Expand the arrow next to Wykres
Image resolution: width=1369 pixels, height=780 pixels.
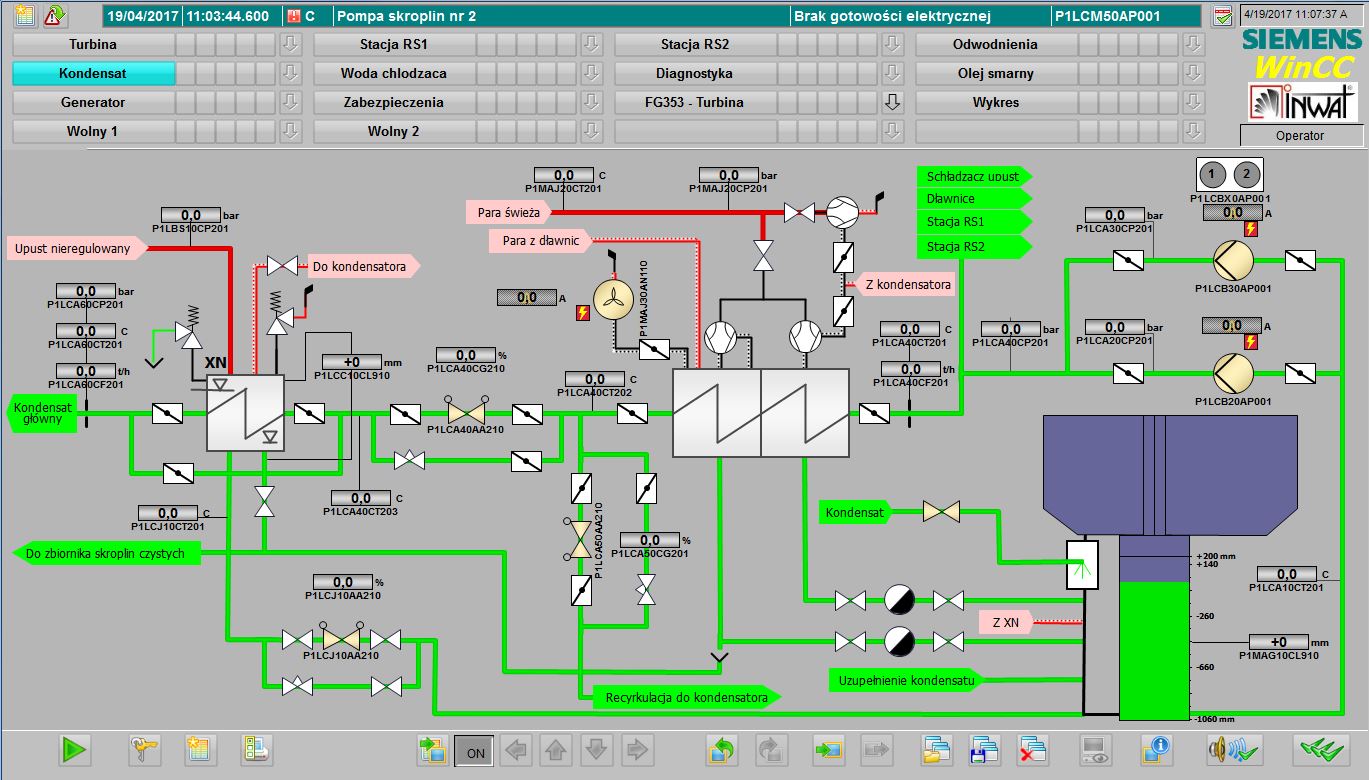point(1193,103)
